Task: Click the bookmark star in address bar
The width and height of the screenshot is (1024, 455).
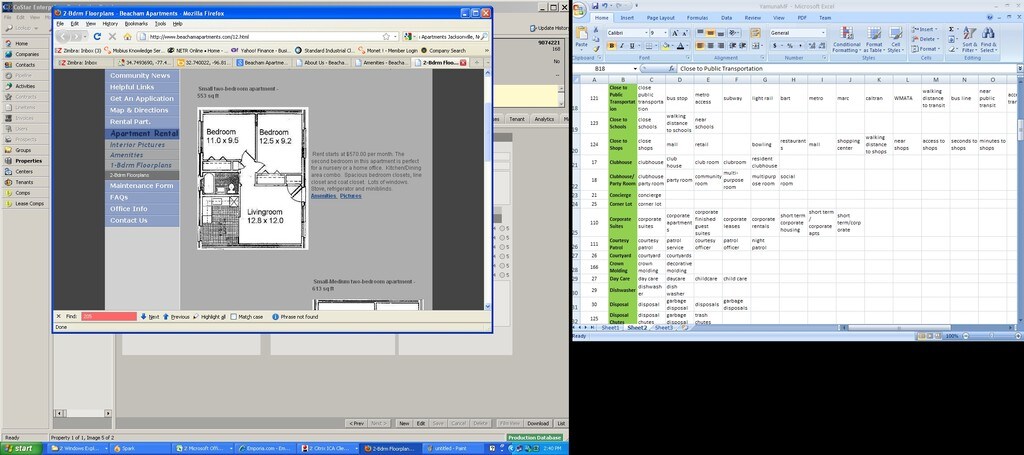Action: point(385,36)
